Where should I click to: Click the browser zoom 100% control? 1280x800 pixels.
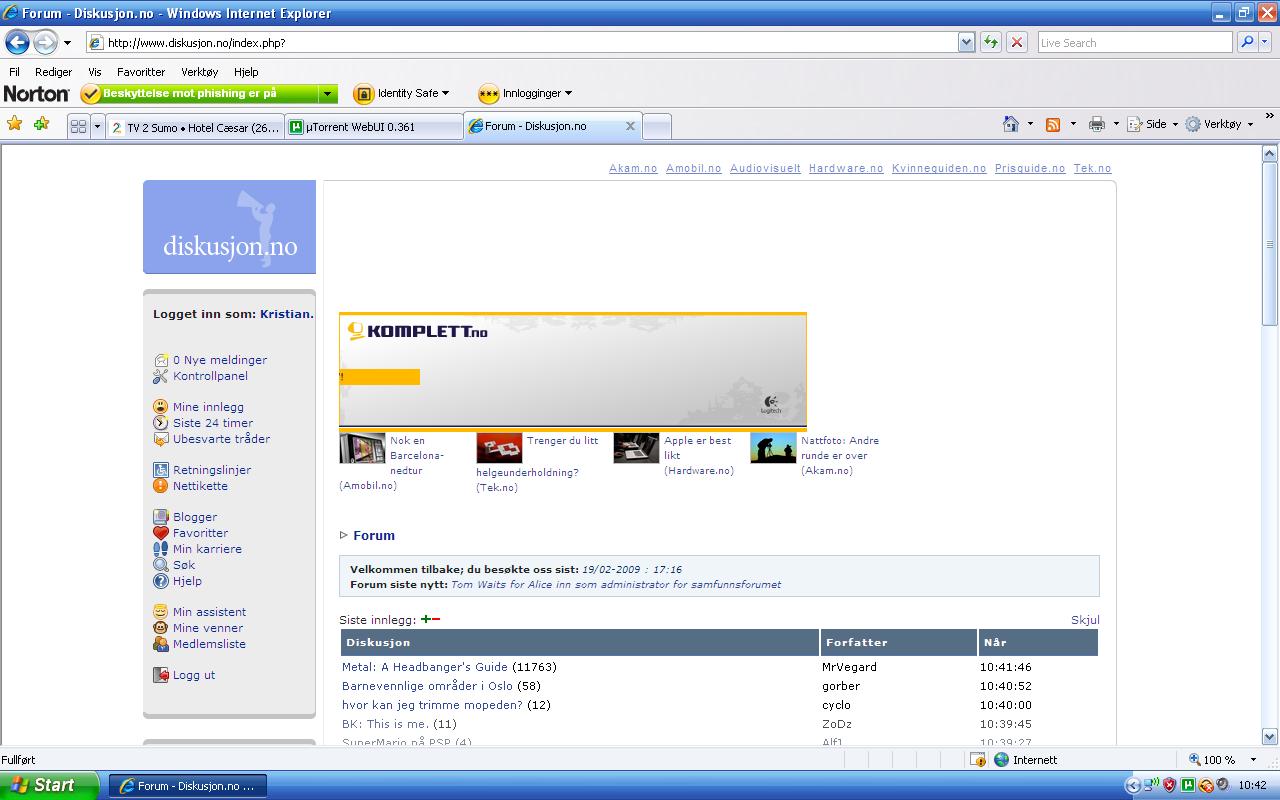point(1220,760)
